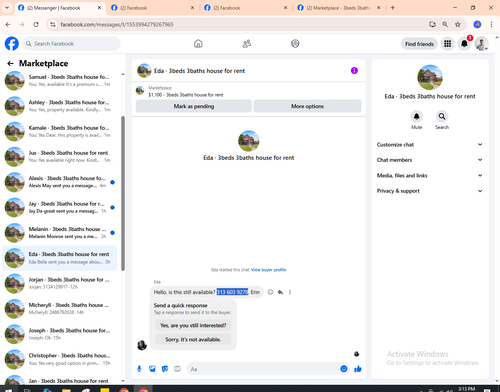Open Micheryll's conversation
The width and height of the screenshot is (500, 392).
coord(60,309)
